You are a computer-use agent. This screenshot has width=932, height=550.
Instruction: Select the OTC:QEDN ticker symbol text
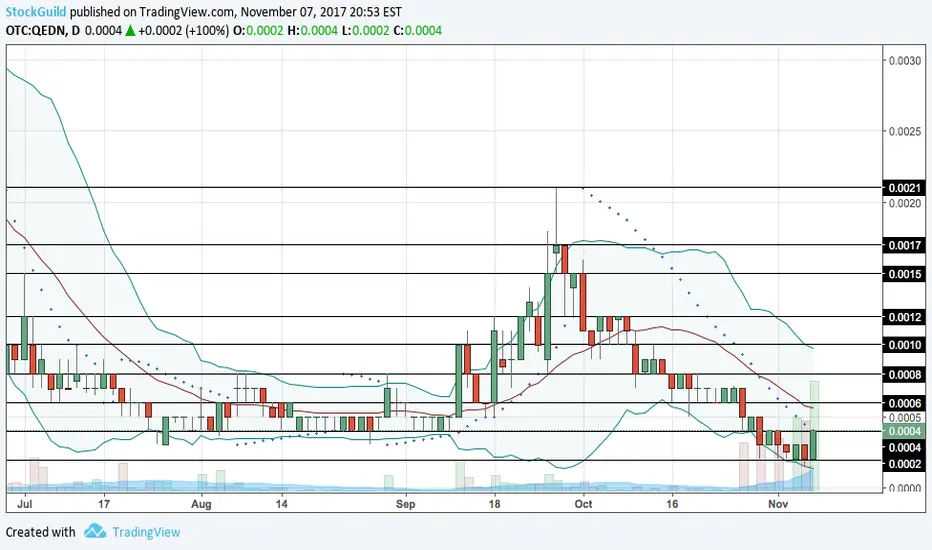[36, 30]
